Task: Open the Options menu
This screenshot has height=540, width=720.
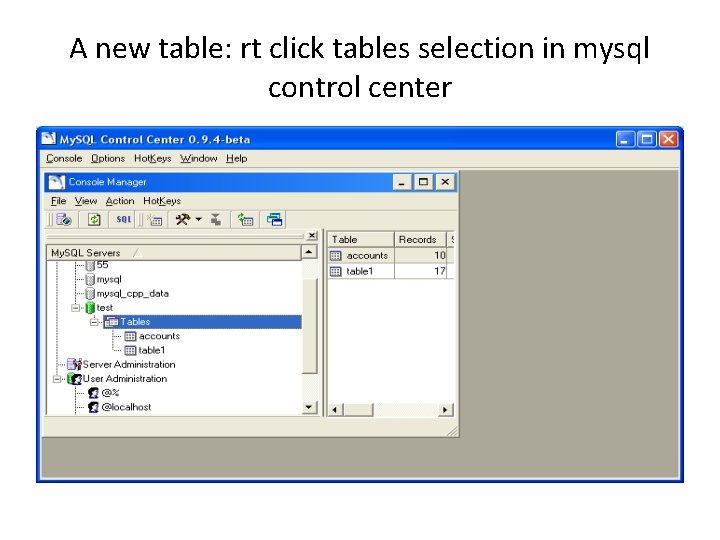Action: tap(107, 158)
